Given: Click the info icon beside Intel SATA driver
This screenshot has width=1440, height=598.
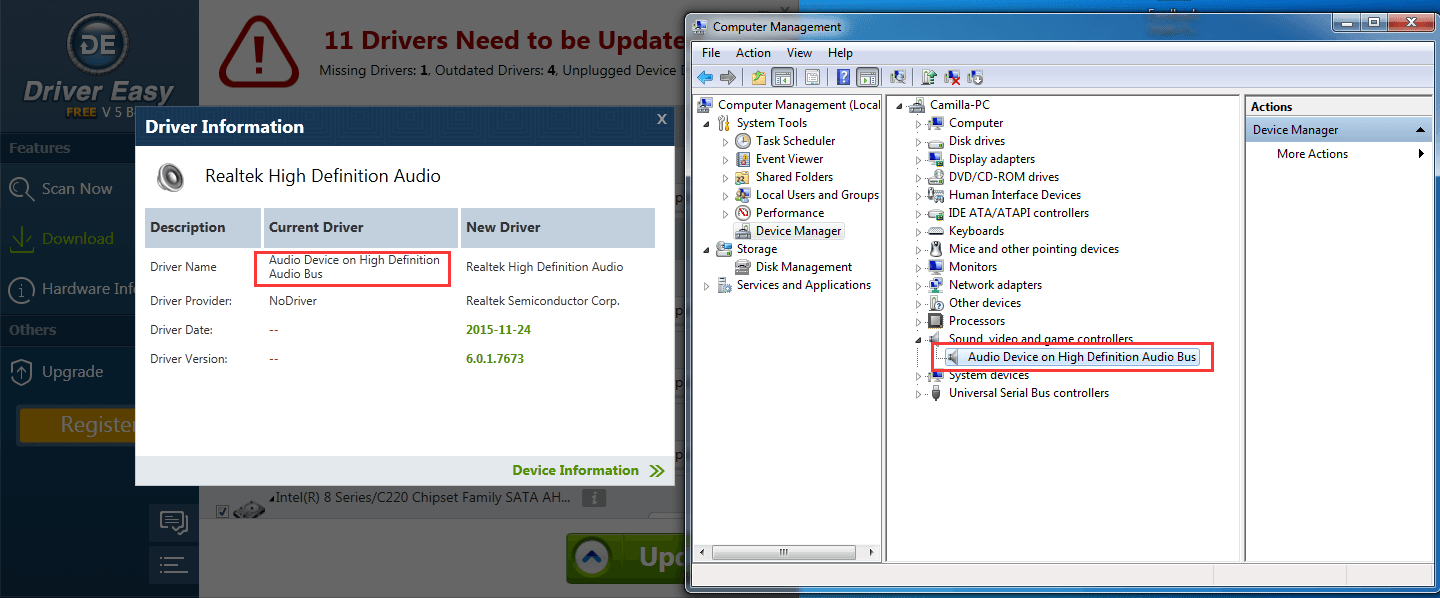Looking at the screenshot, I should coord(594,497).
